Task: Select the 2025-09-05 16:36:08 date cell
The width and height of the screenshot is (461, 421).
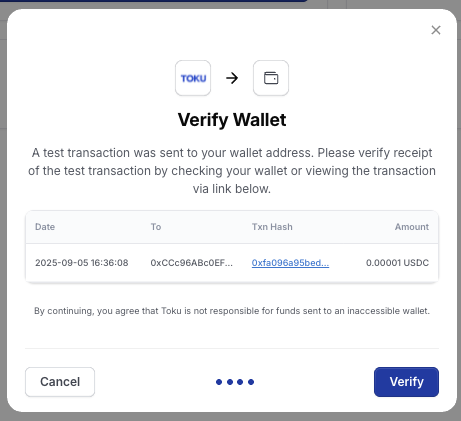Action: coord(82,263)
